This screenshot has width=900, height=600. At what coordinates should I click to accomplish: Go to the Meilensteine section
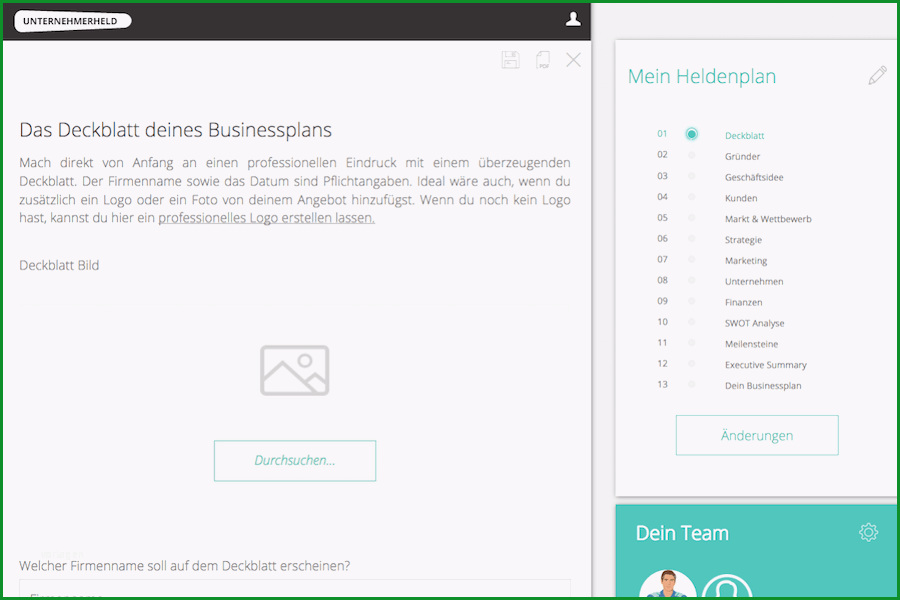coord(751,344)
